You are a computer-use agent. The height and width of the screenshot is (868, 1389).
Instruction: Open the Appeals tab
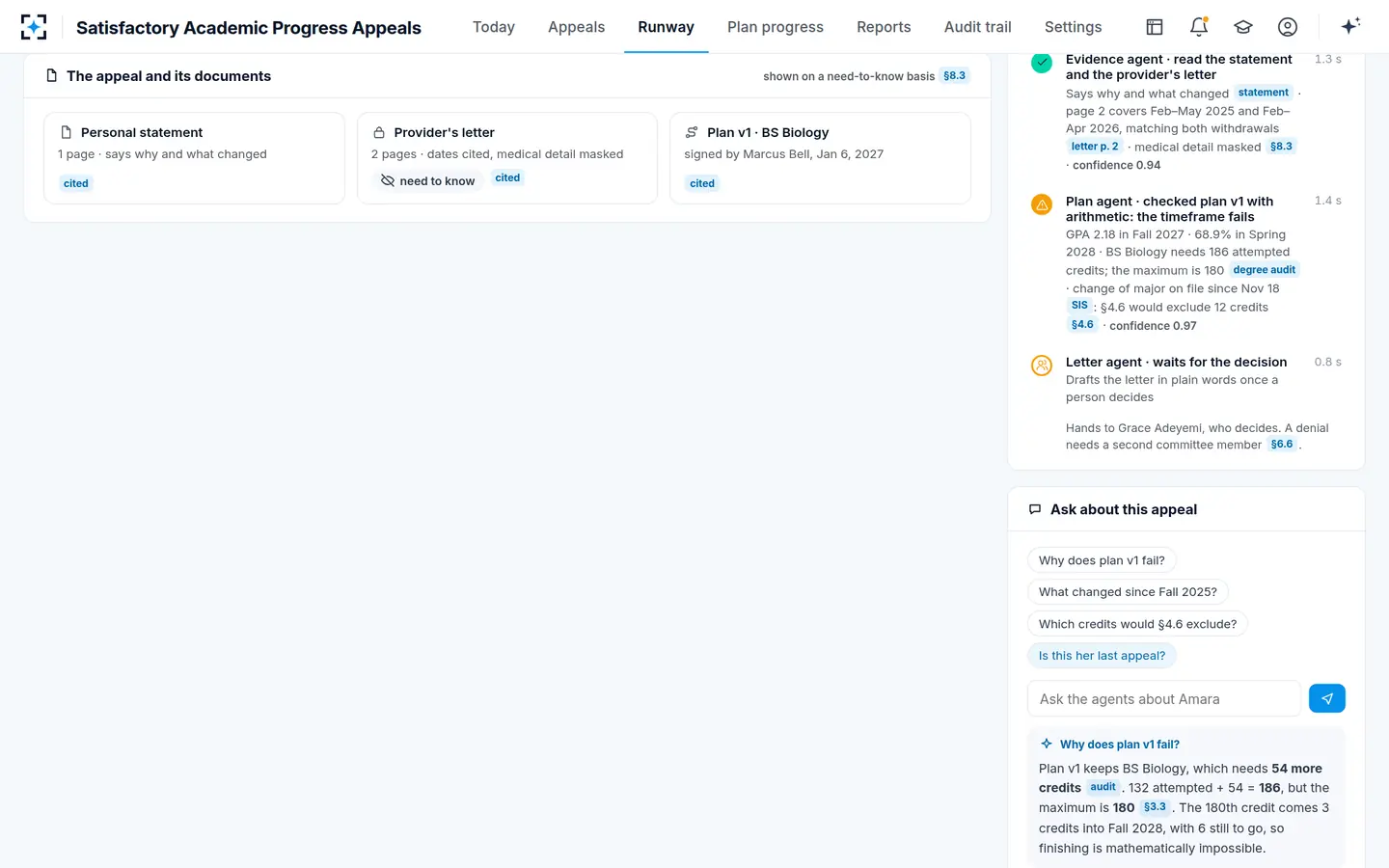(x=577, y=27)
